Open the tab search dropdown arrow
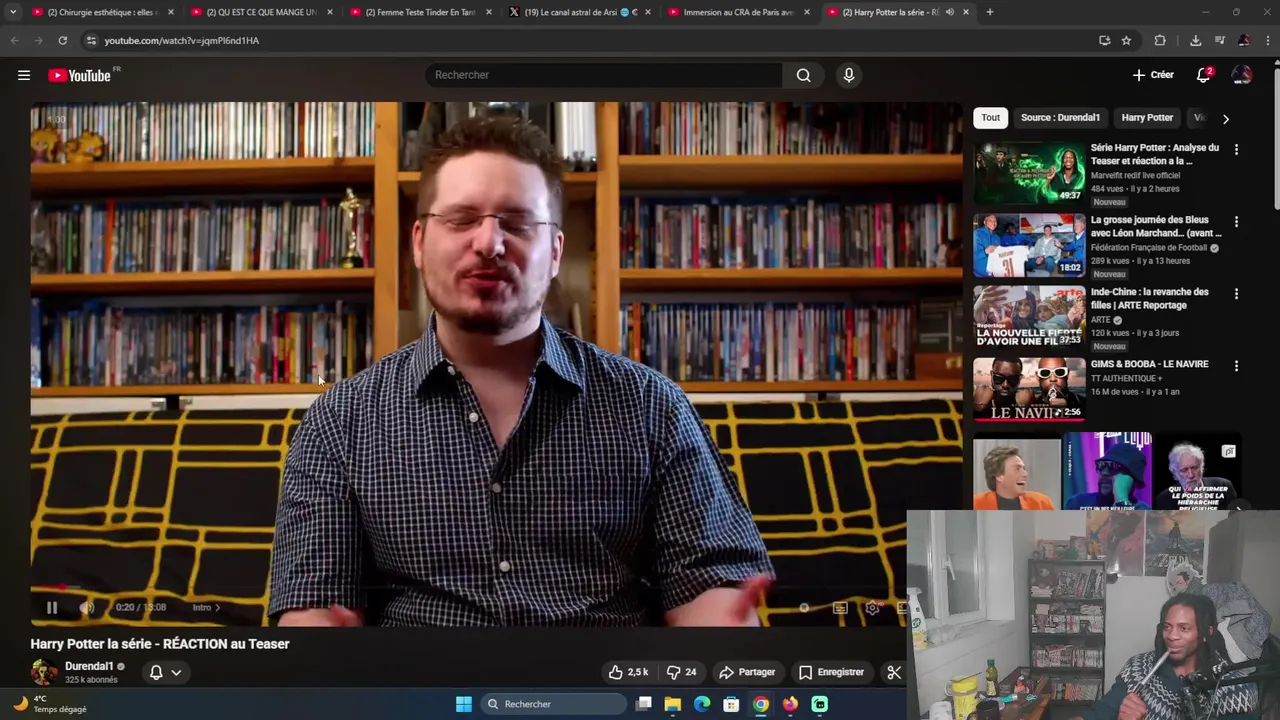 pos(13,12)
